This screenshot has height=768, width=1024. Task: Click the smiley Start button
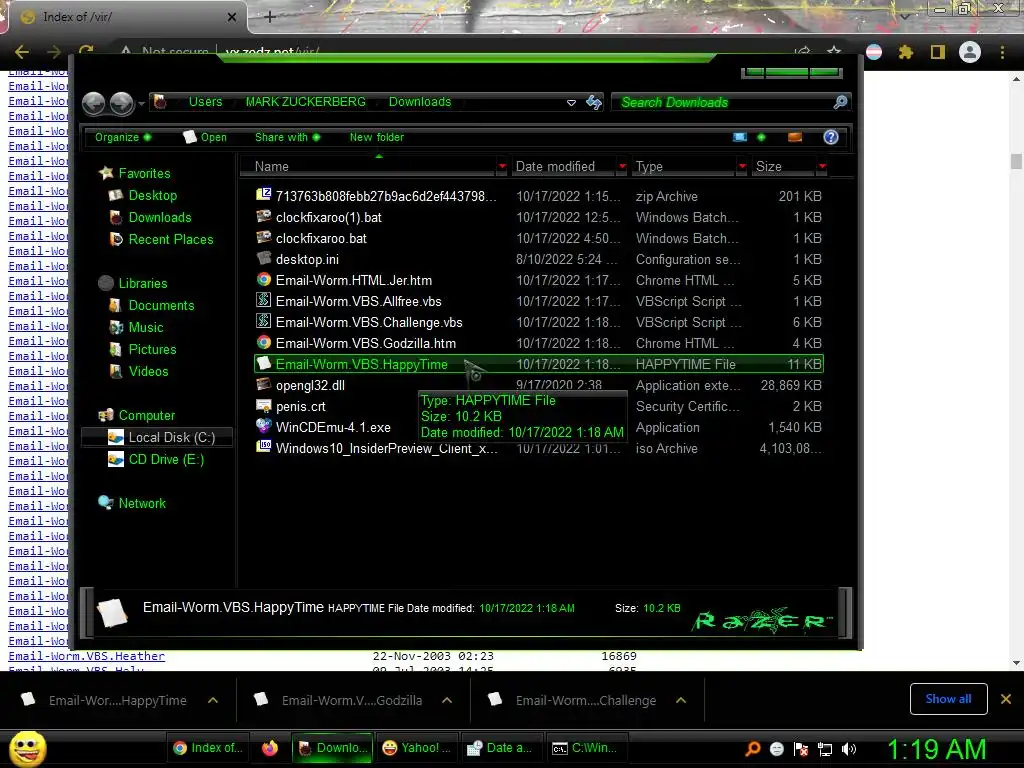[27, 748]
